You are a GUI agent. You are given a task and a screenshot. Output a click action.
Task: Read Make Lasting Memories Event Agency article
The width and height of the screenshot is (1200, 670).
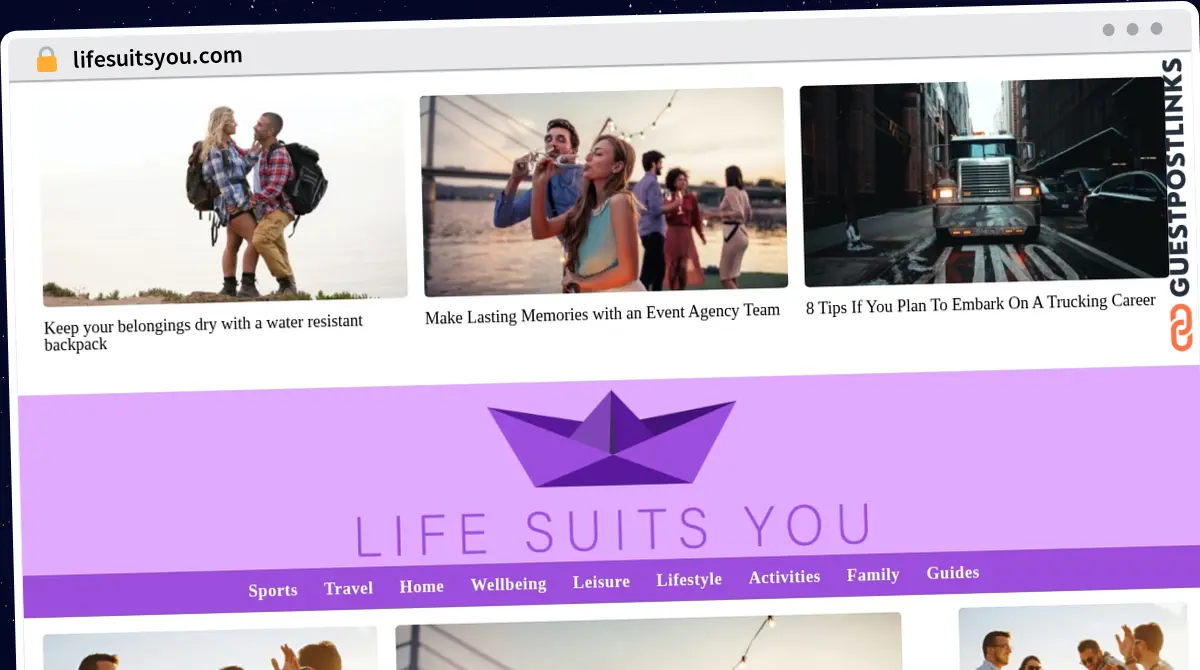point(602,314)
